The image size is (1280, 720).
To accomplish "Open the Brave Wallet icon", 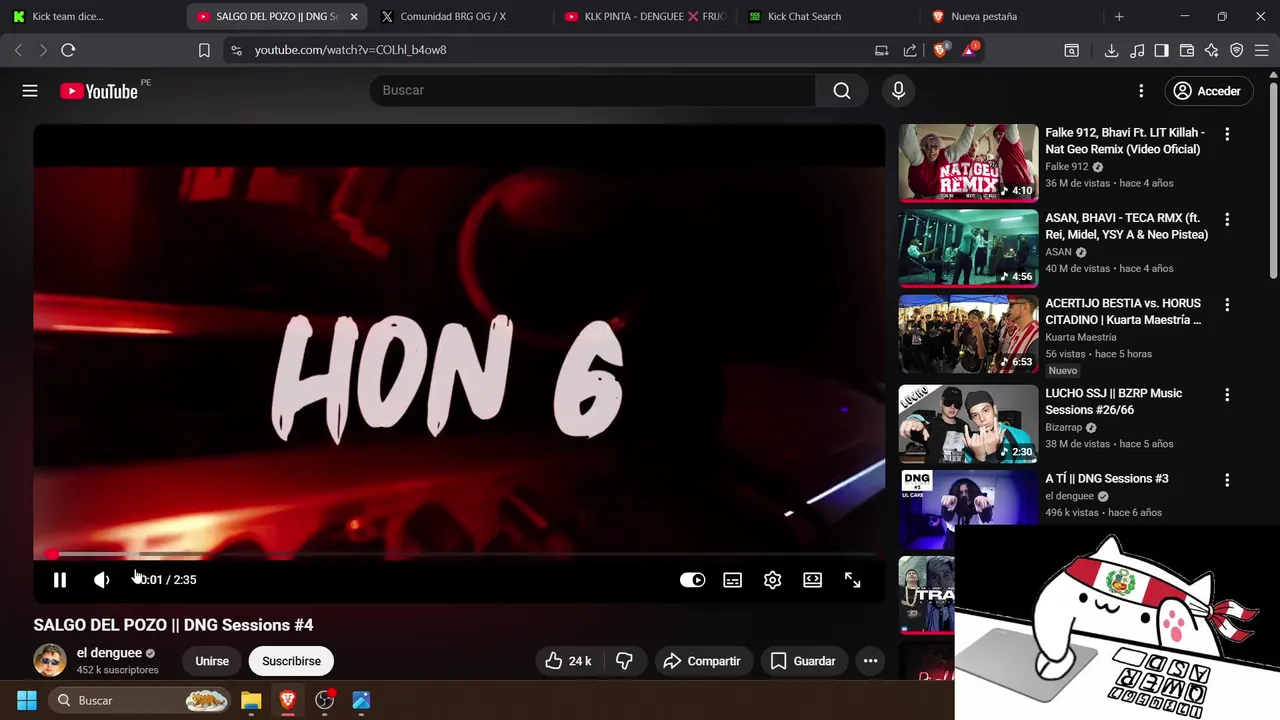I will (x=1187, y=50).
